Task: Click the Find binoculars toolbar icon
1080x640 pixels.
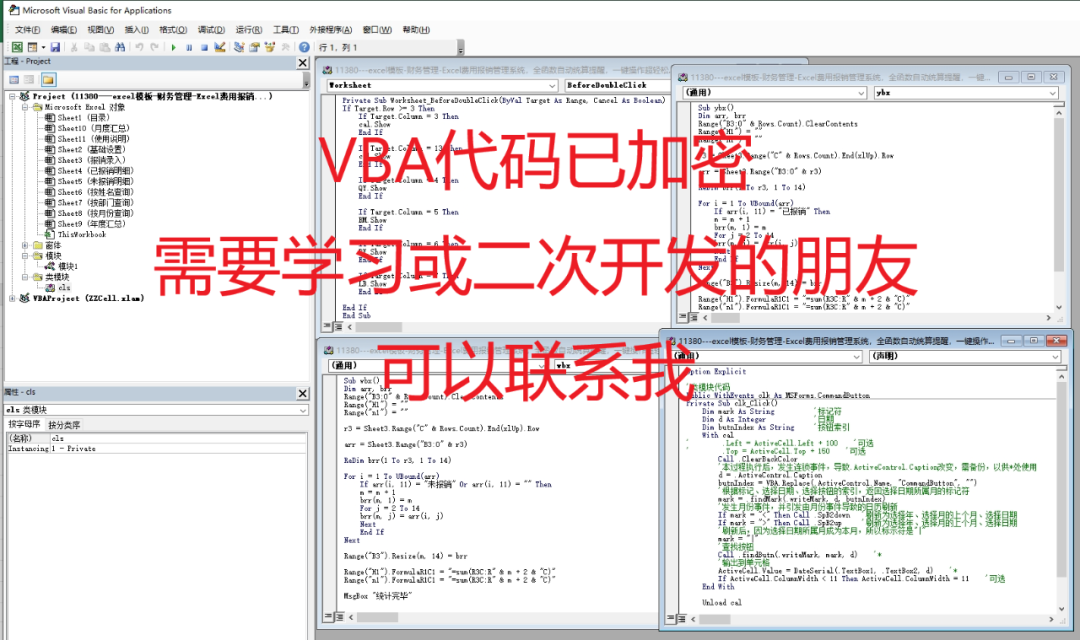Action: point(120,48)
